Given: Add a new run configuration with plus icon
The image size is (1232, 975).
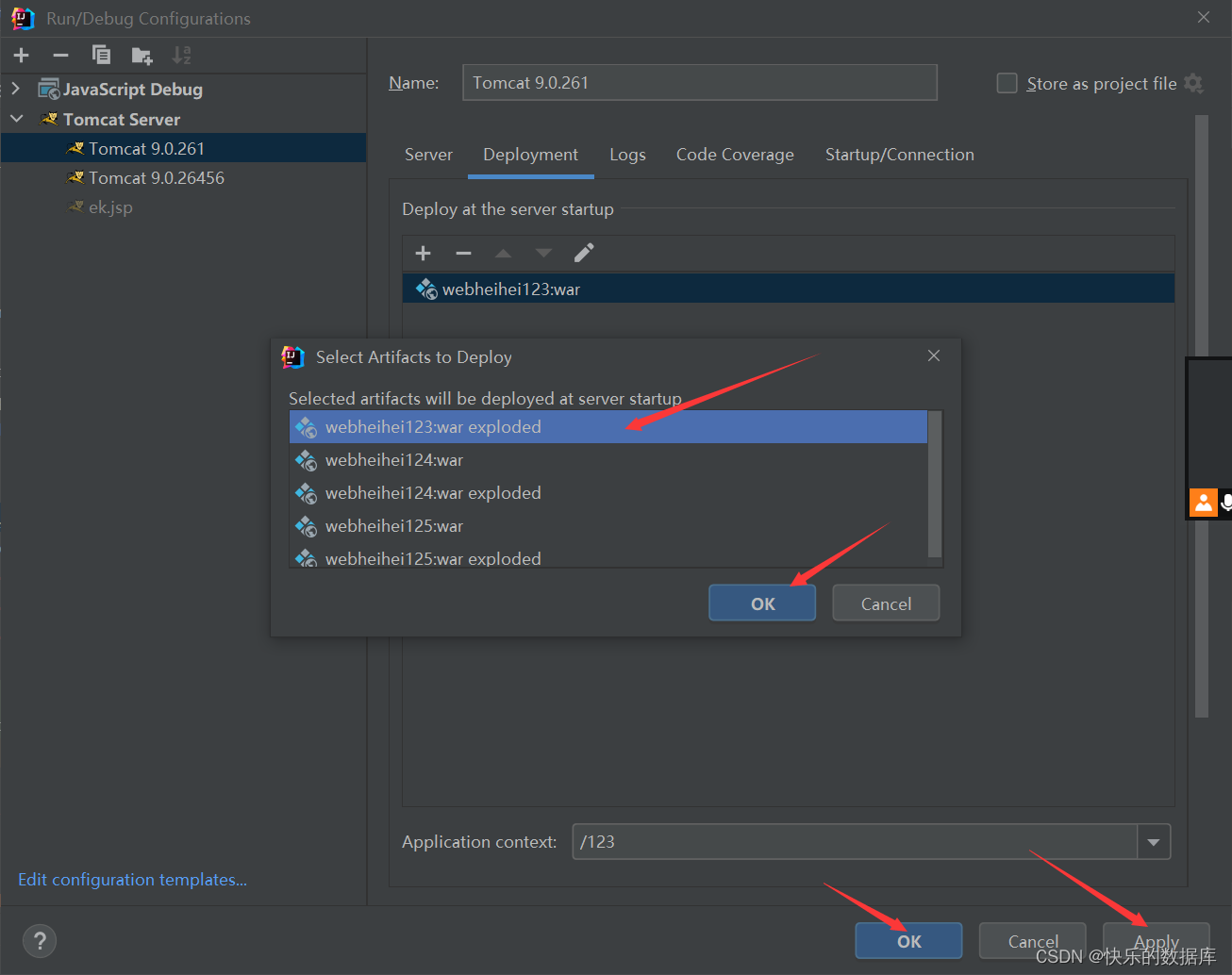Looking at the screenshot, I should coord(22,56).
